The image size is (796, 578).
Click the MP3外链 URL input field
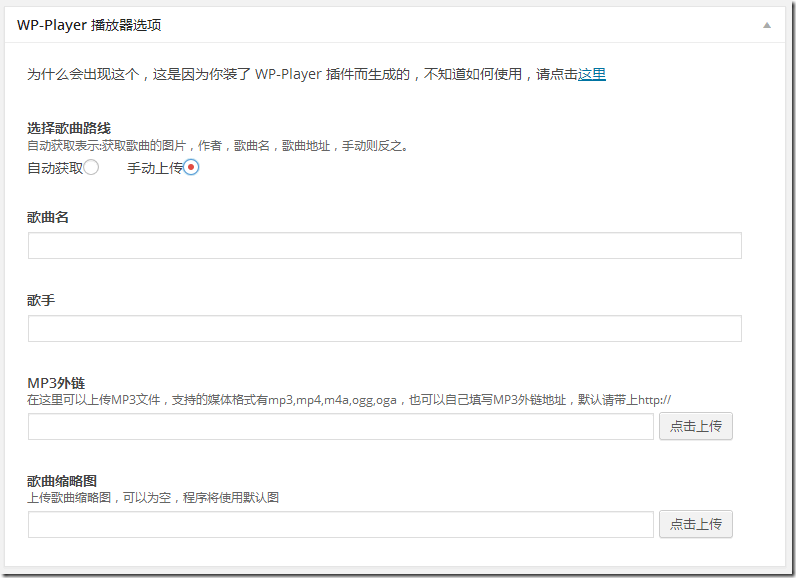[x=341, y=426]
